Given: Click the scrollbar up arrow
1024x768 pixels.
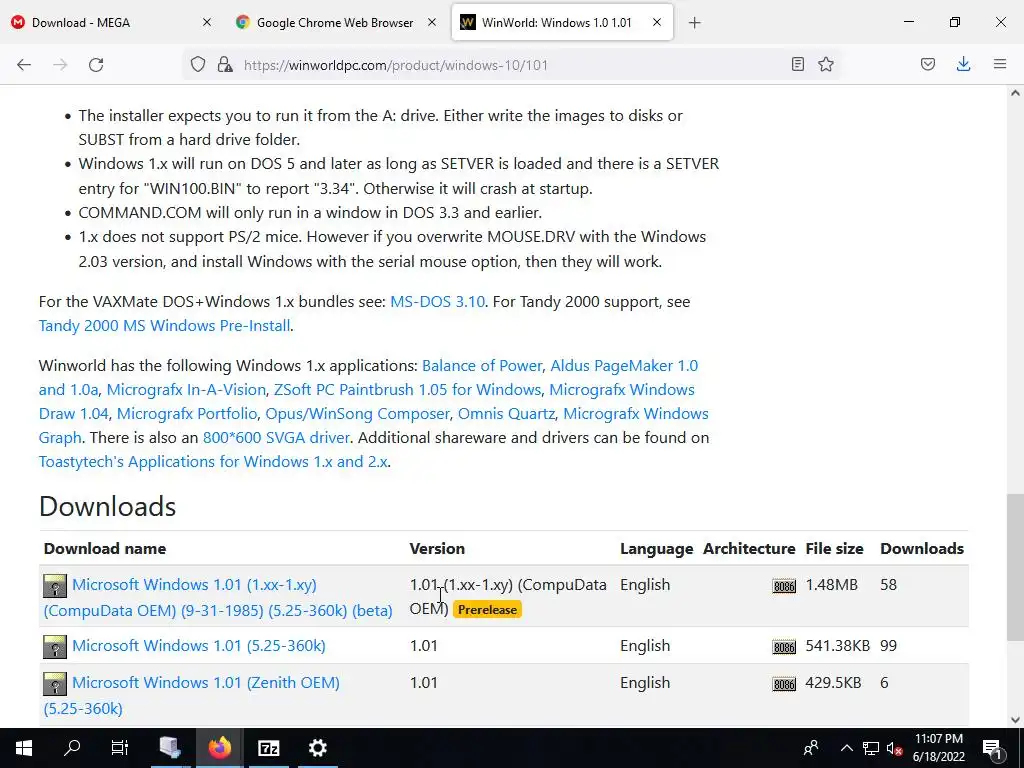Looking at the screenshot, I should coord(1015,93).
